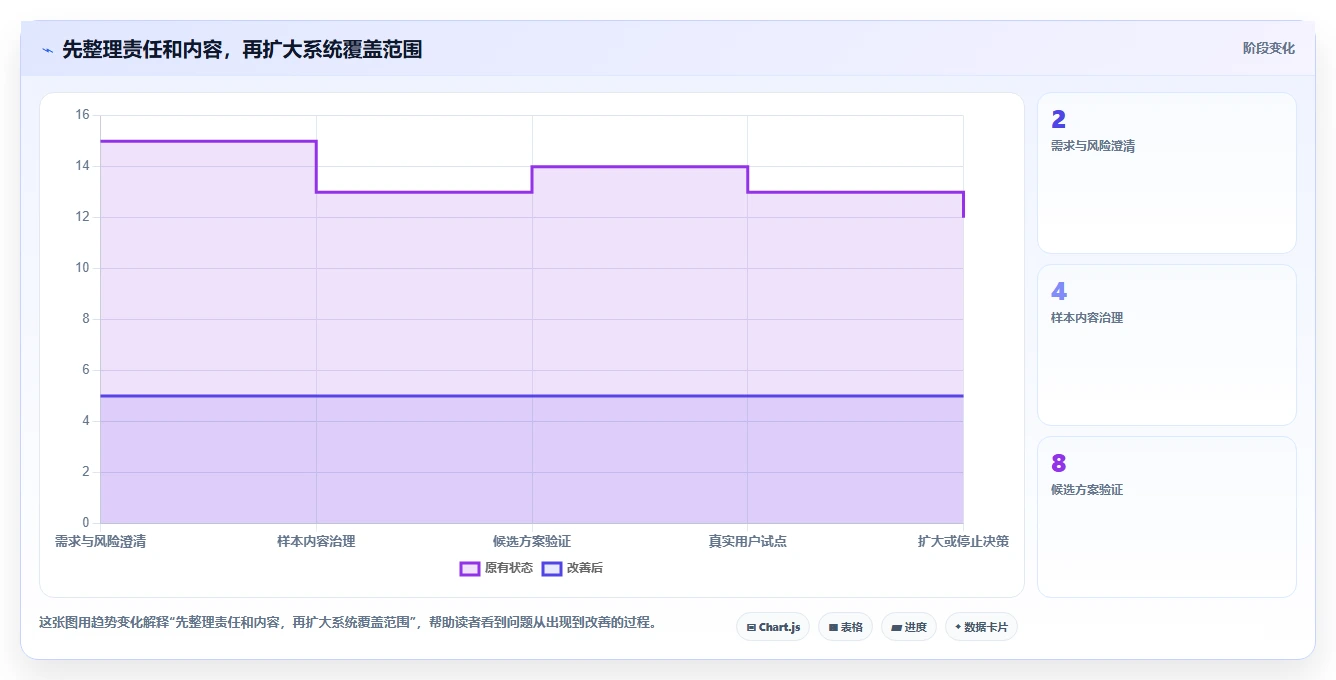This screenshot has height=680, width=1336.
Task: Click the y-axis value 14
Action: pyautogui.click(x=82, y=166)
